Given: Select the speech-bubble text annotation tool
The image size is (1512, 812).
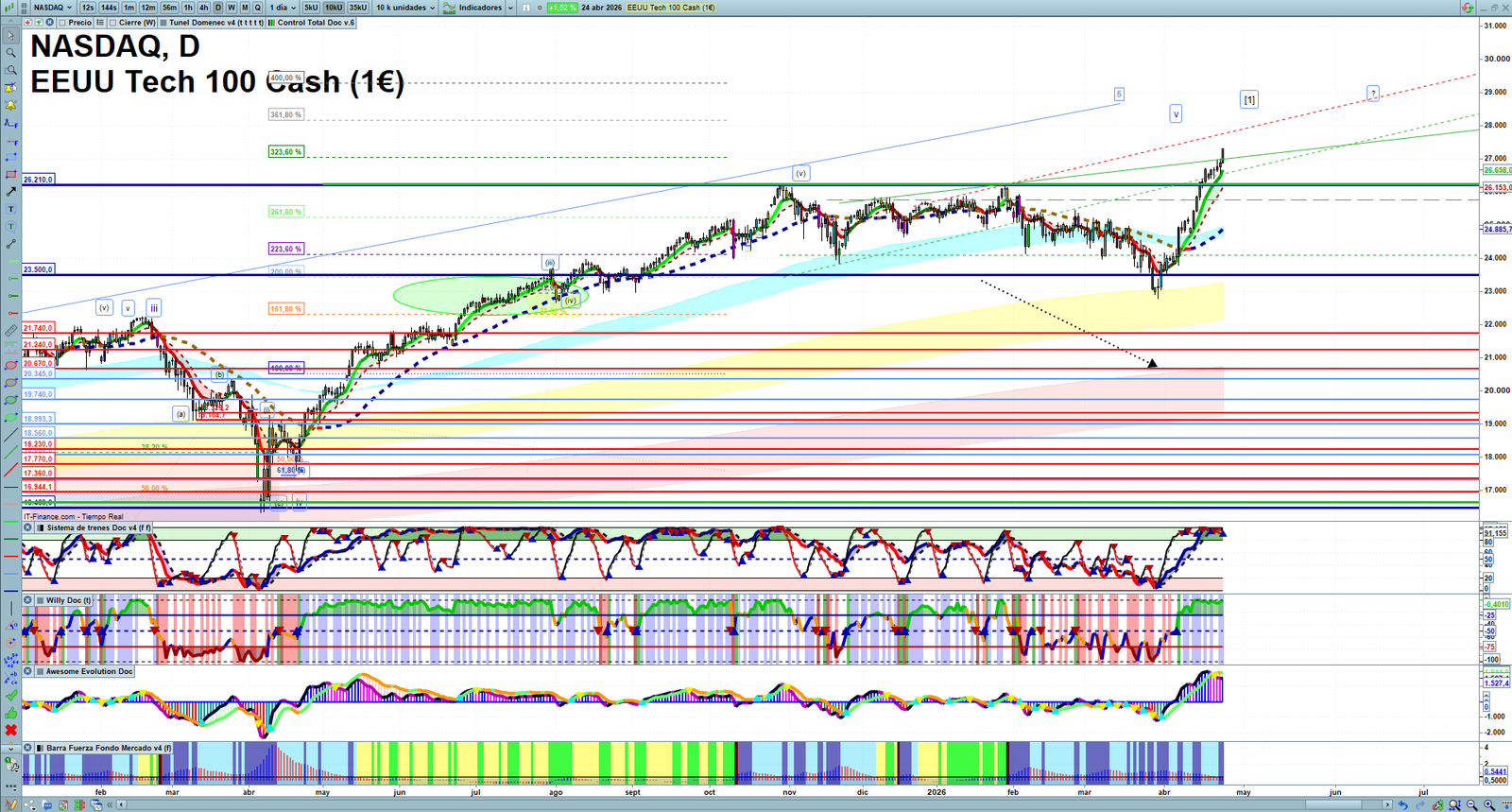Looking at the screenshot, I should tap(10, 227).
